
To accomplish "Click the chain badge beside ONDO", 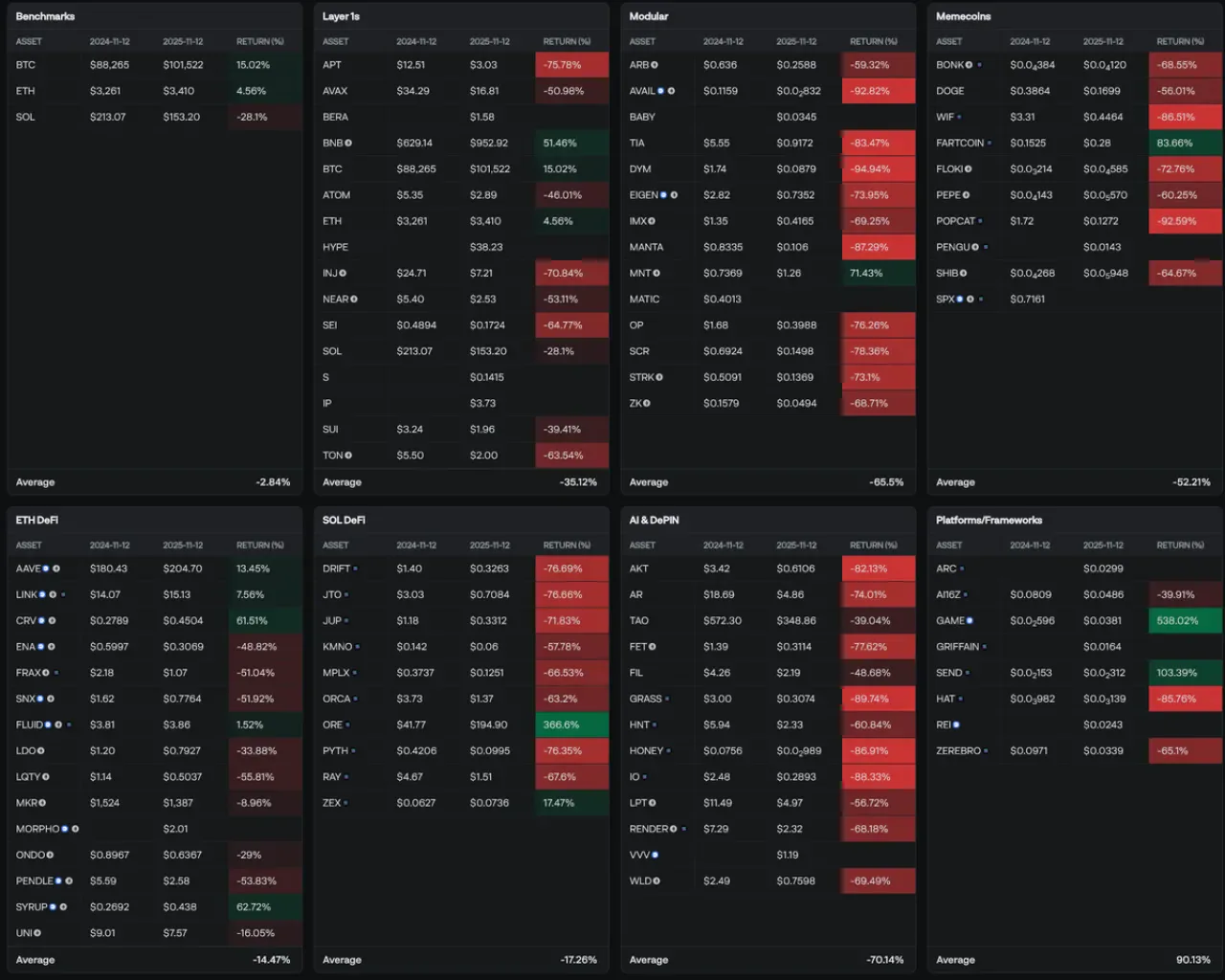I will 50,856.
